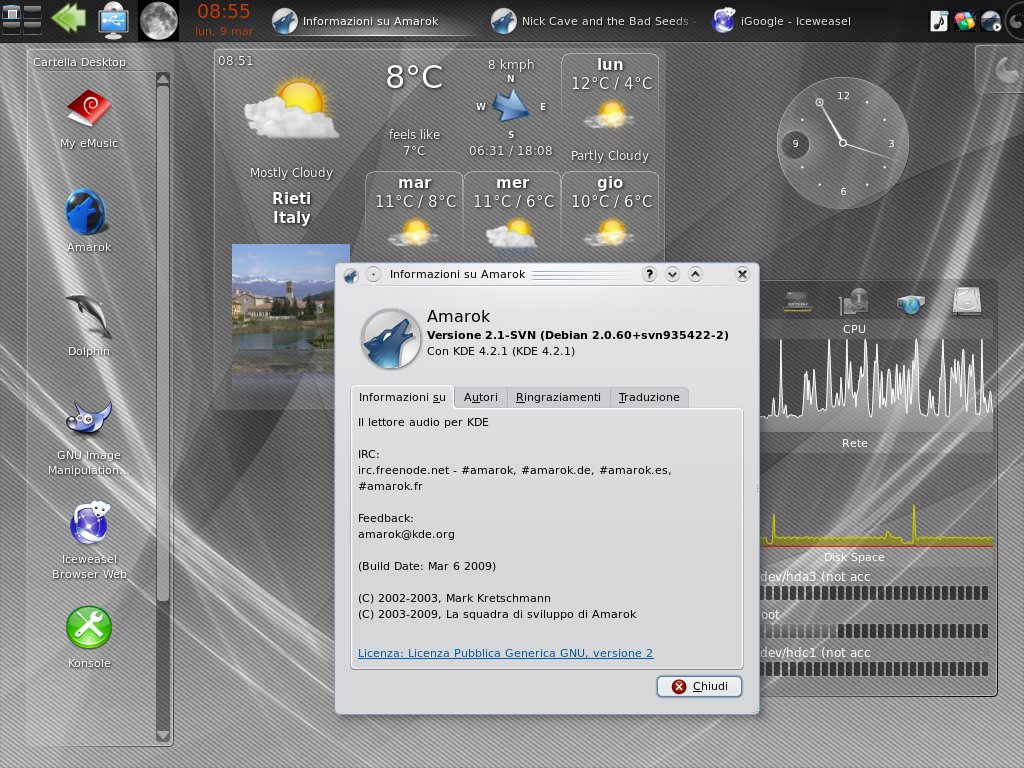Open the Plasma cashew in top-right corner

[1006, 69]
